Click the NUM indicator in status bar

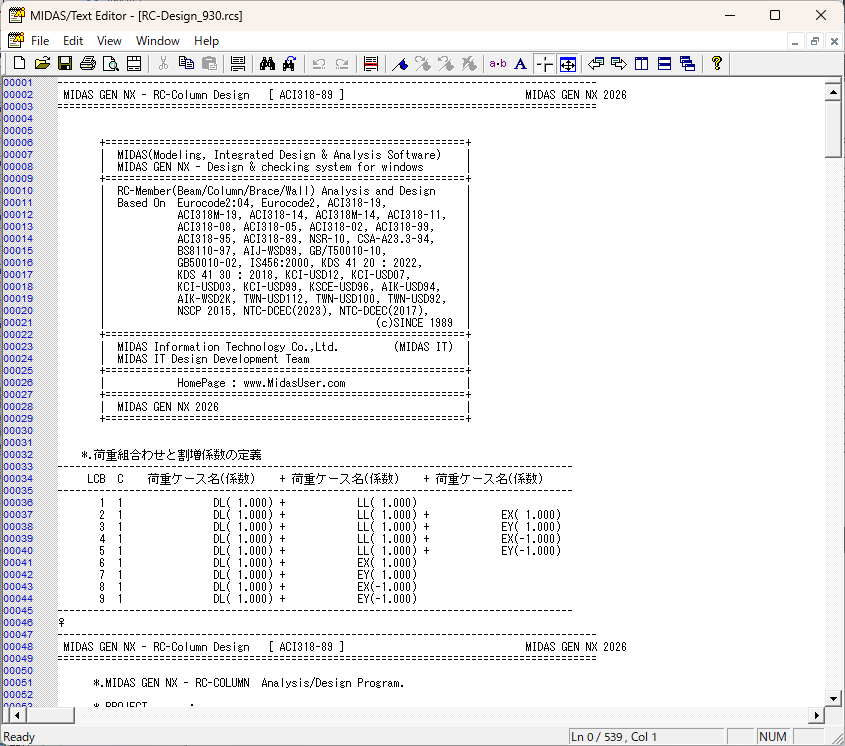coord(773,737)
